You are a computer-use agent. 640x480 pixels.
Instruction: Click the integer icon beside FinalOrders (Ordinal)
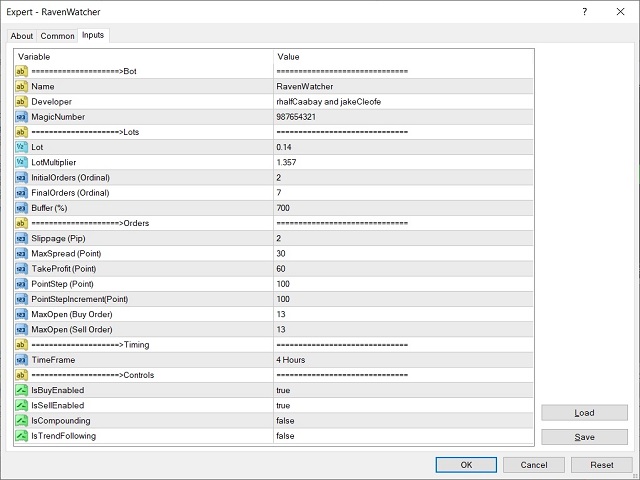click(x=21, y=193)
